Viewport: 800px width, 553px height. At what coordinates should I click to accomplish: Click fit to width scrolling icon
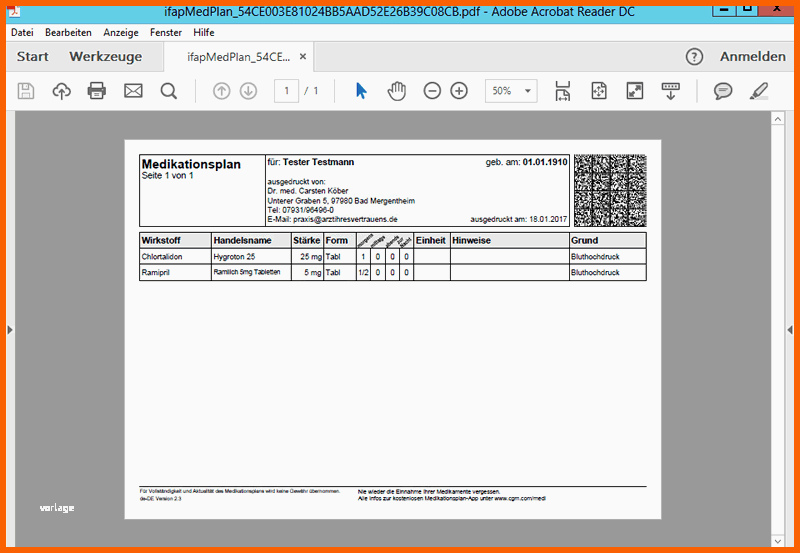pos(563,91)
